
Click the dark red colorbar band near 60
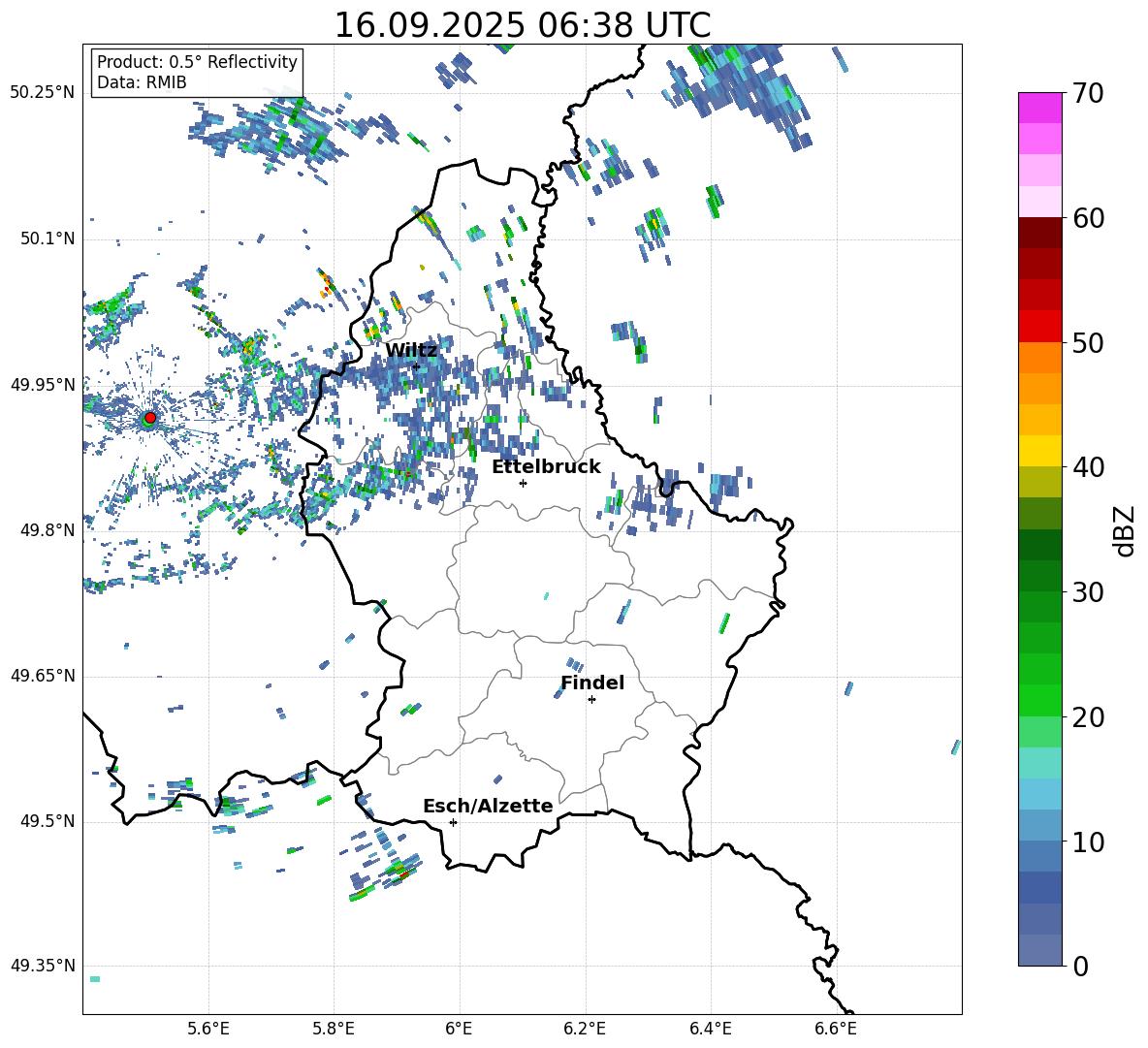[1039, 233]
